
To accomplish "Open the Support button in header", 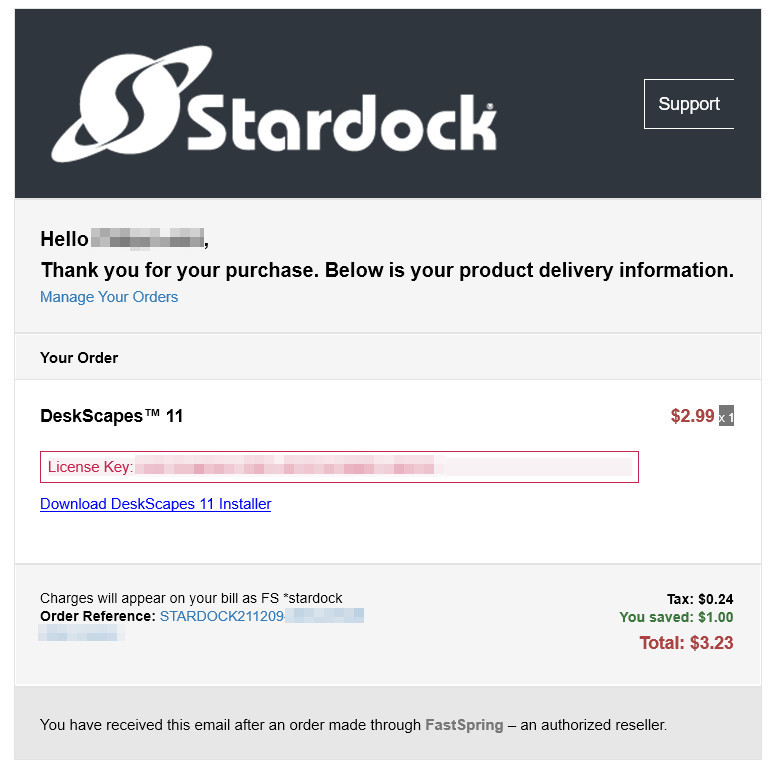I will click(689, 104).
